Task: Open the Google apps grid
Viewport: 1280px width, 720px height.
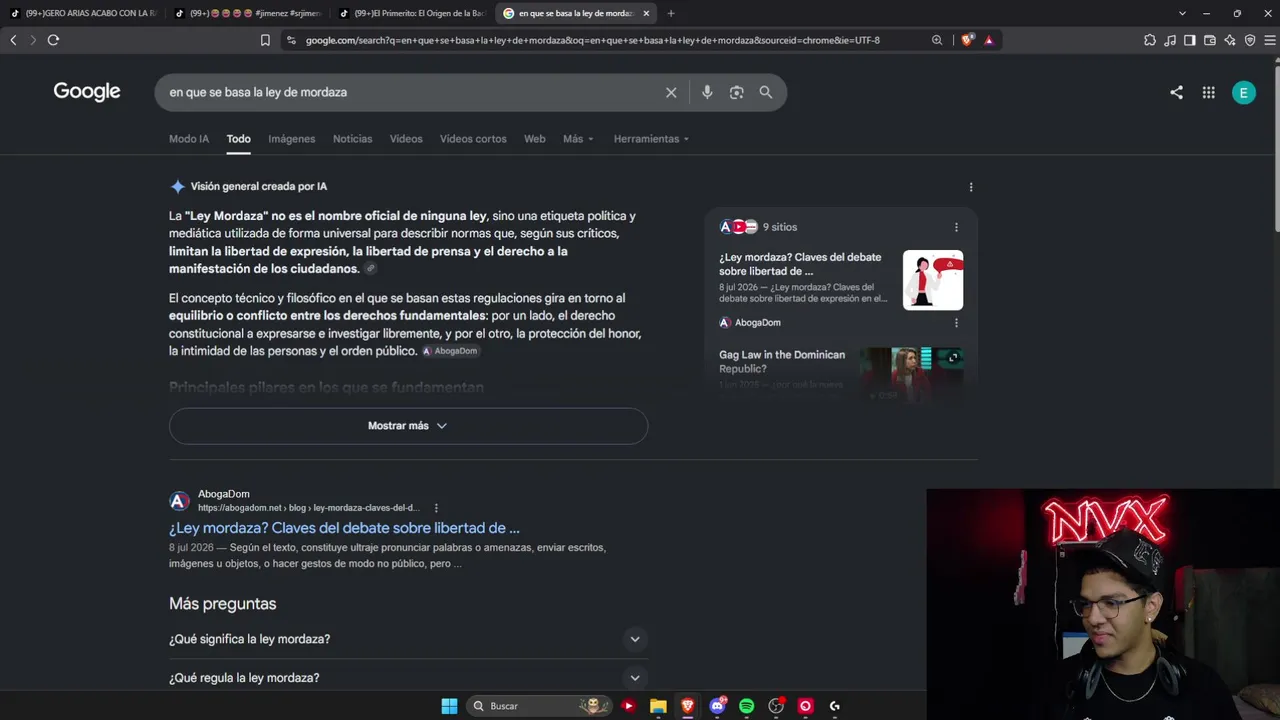Action: pyautogui.click(x=1208, y=92)
